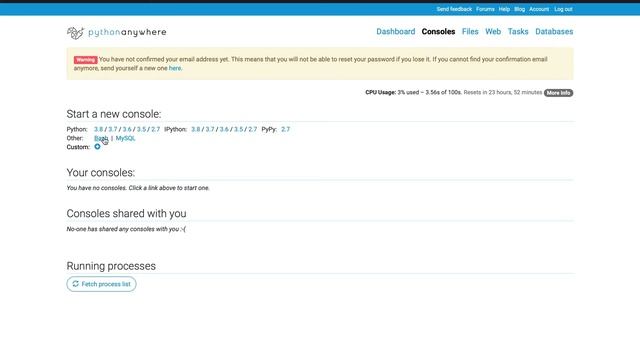Open the Databases tab

[x=554, y=31]
